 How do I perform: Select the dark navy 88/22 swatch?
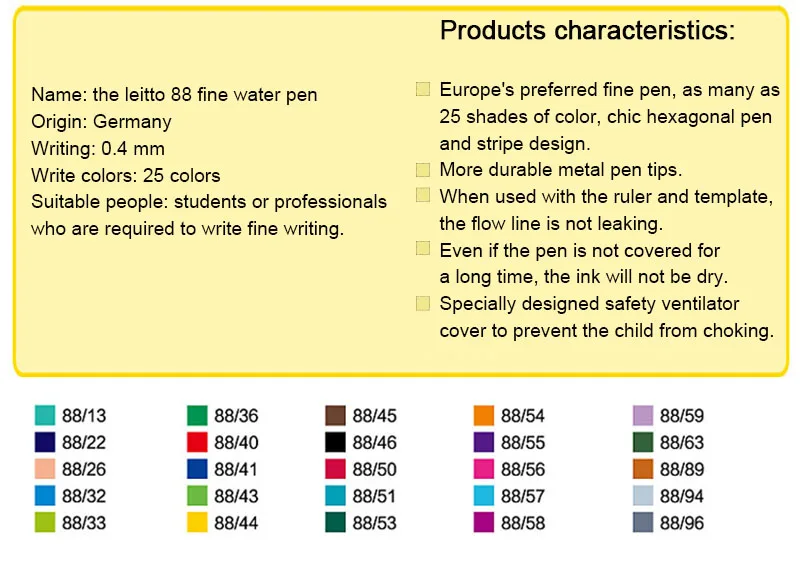(45, 442)
